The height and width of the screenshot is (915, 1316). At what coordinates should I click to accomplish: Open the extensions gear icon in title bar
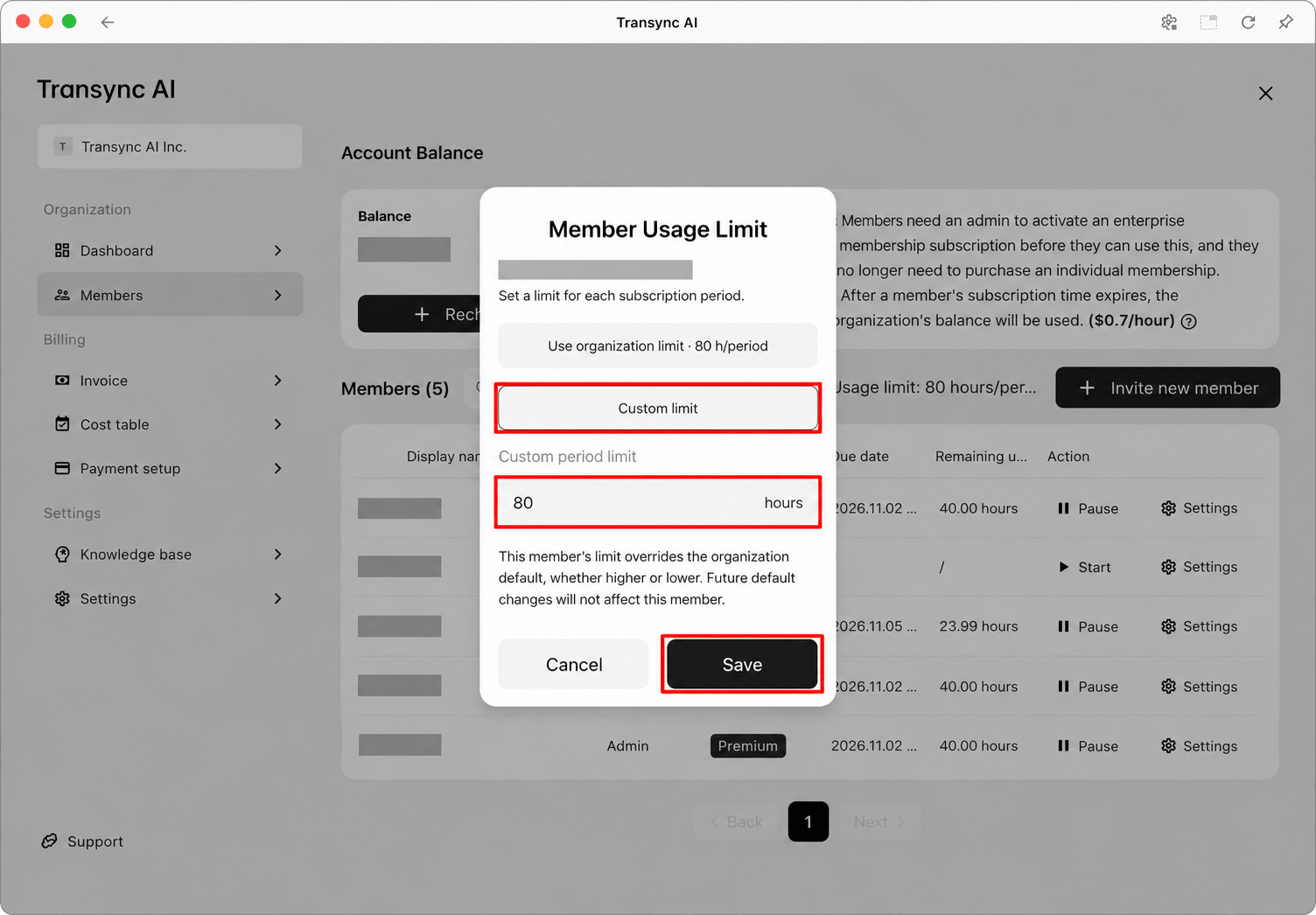click(x=1169, y=22)
